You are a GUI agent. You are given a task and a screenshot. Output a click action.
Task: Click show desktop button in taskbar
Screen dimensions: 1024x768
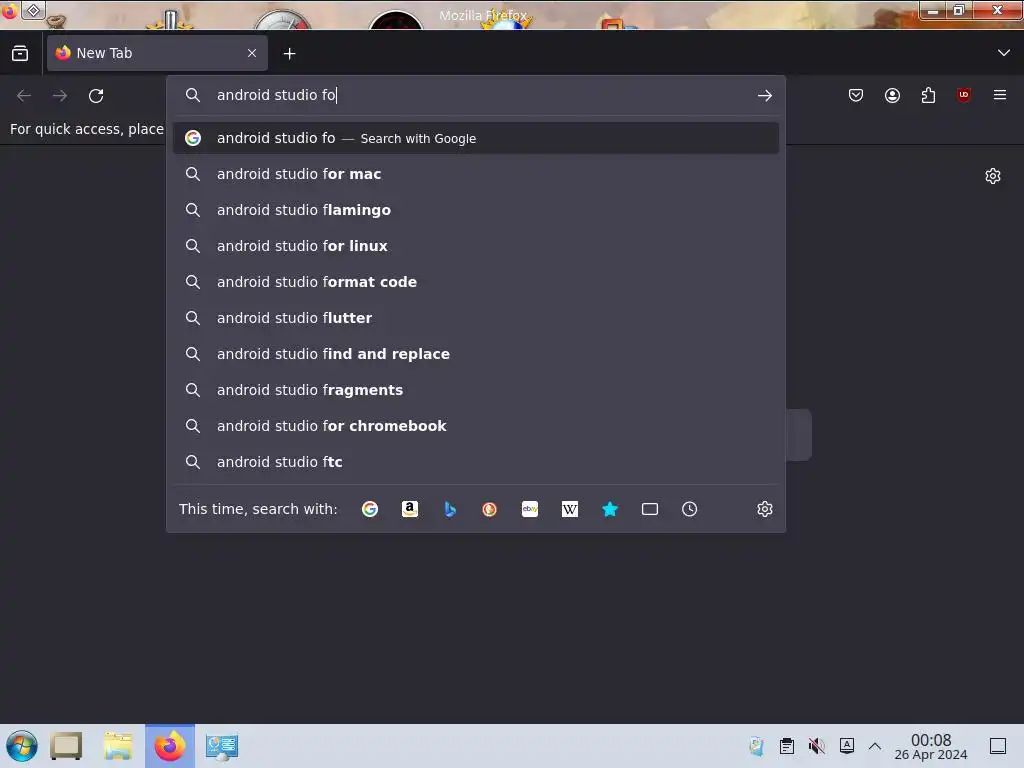click(998, 746)
